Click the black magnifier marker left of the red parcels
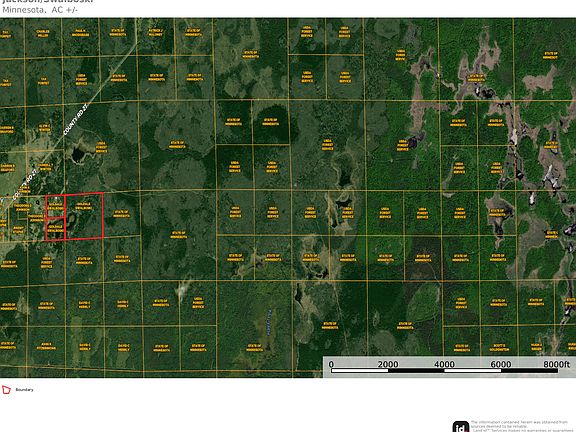This screenshot has height=432, width=576. [38, 202]
